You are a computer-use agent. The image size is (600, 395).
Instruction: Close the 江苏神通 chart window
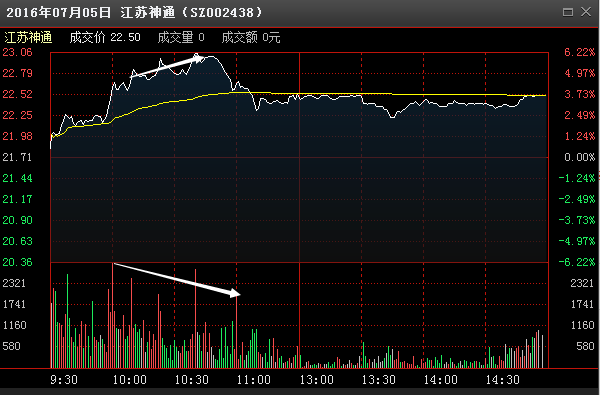(x=586, y=12)
